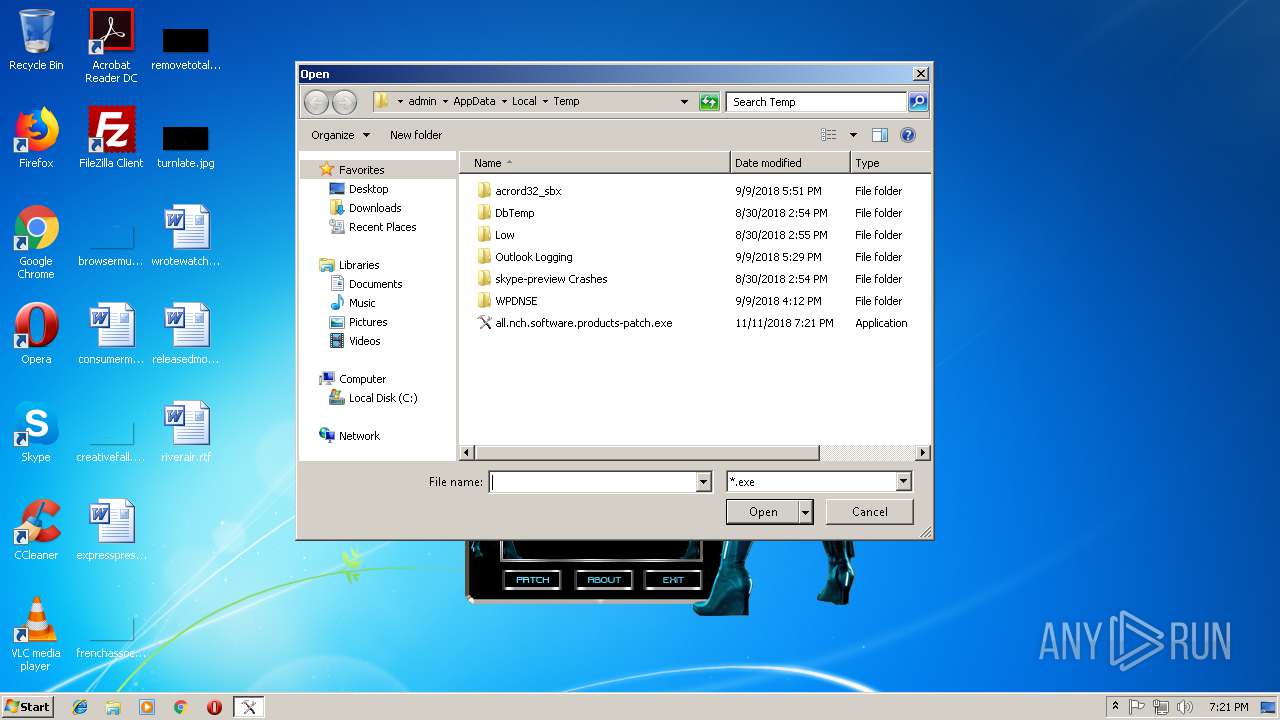Select riverair.rtf desktop document
The width and height of the screenshot is (1280, 720).
coord(186,432)
